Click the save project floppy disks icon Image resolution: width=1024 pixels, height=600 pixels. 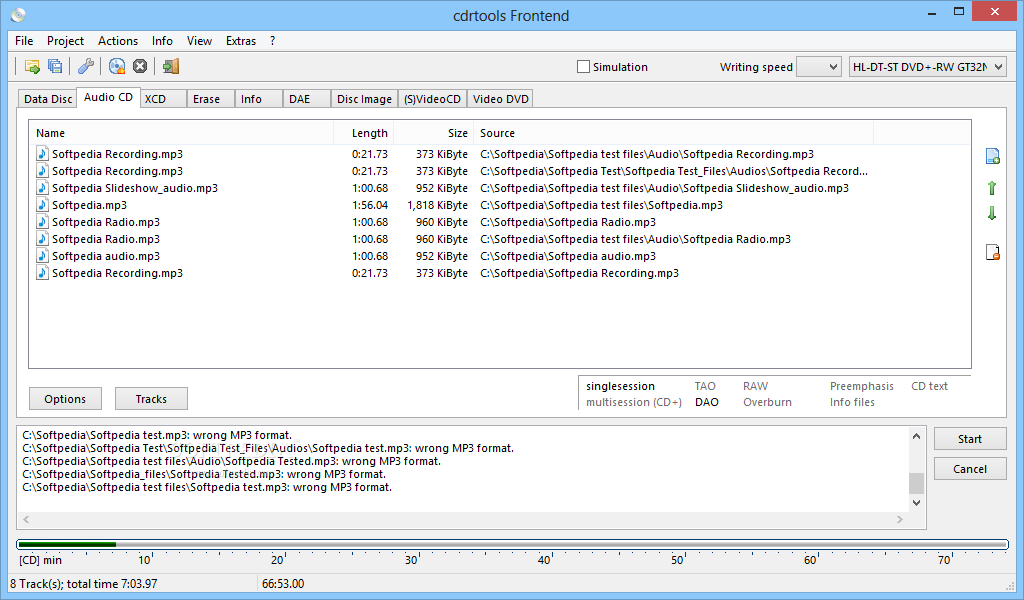(56, 66)
